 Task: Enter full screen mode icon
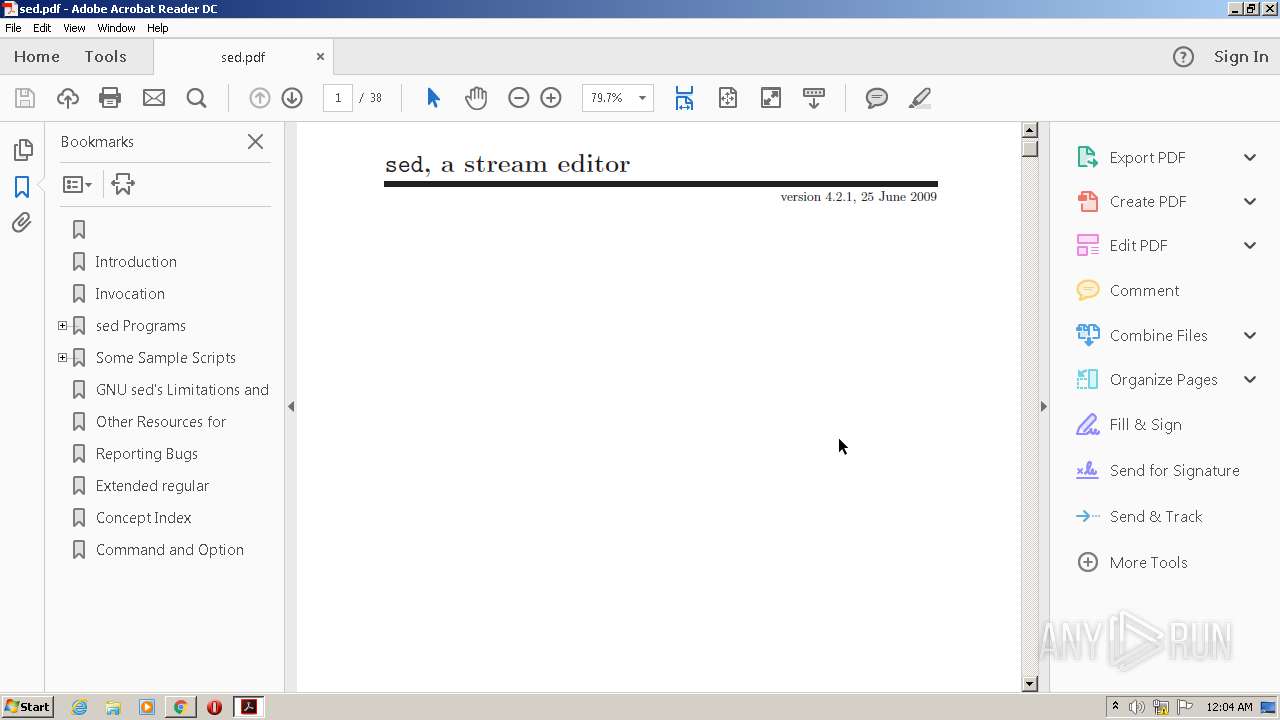click(771, 98)
